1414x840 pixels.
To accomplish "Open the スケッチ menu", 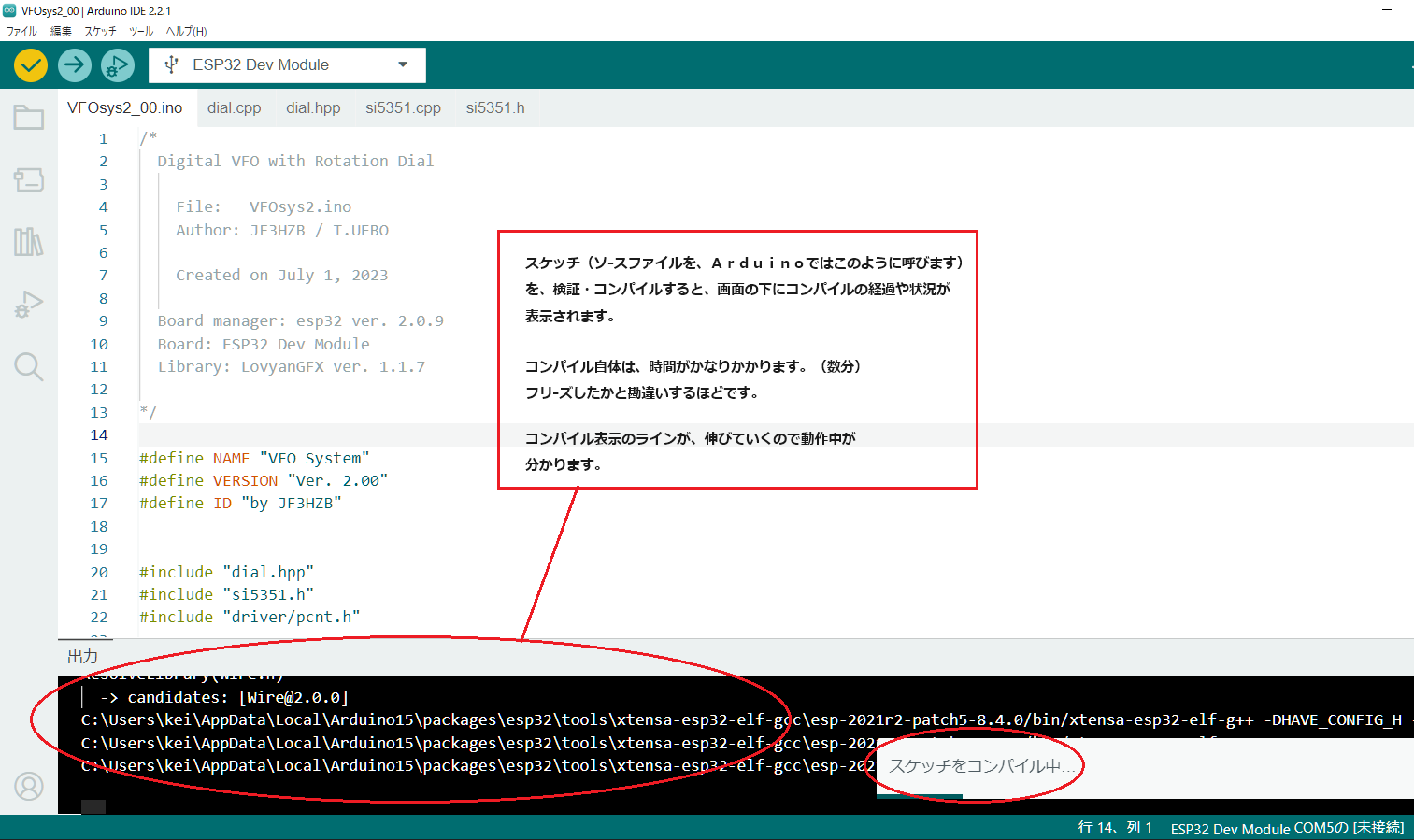I will [x=100, y=31].
